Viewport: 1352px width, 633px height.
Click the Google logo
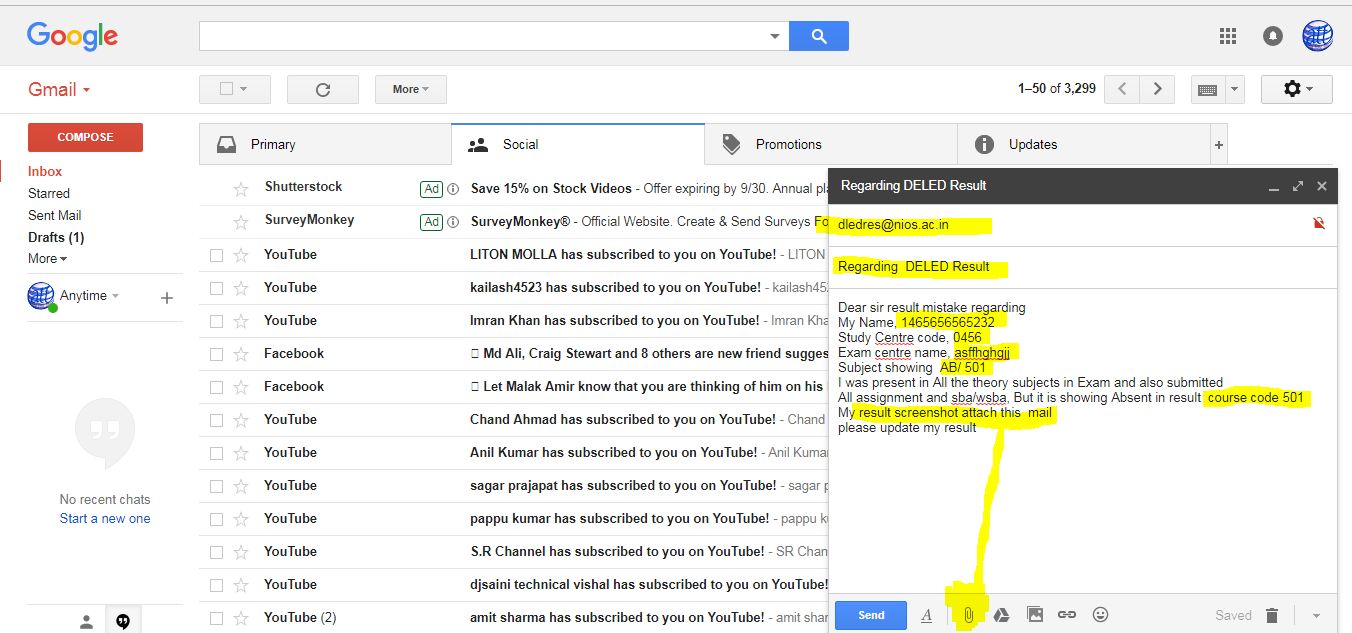72,37
